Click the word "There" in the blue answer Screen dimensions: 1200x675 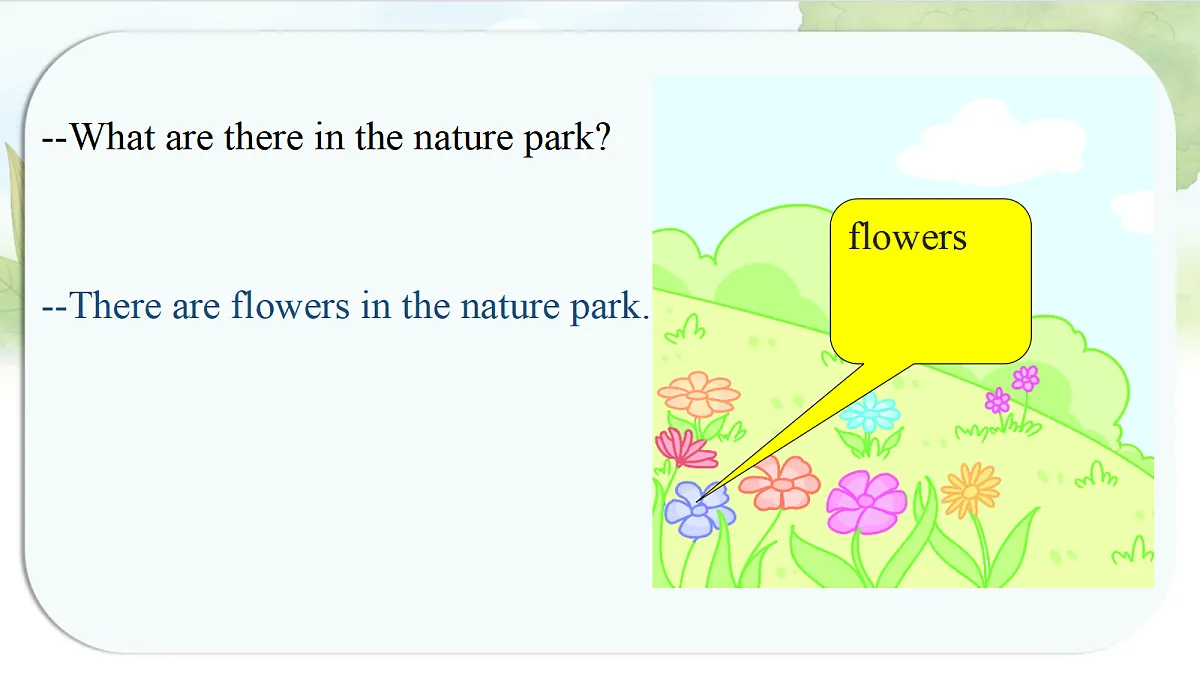pos(116,304)
